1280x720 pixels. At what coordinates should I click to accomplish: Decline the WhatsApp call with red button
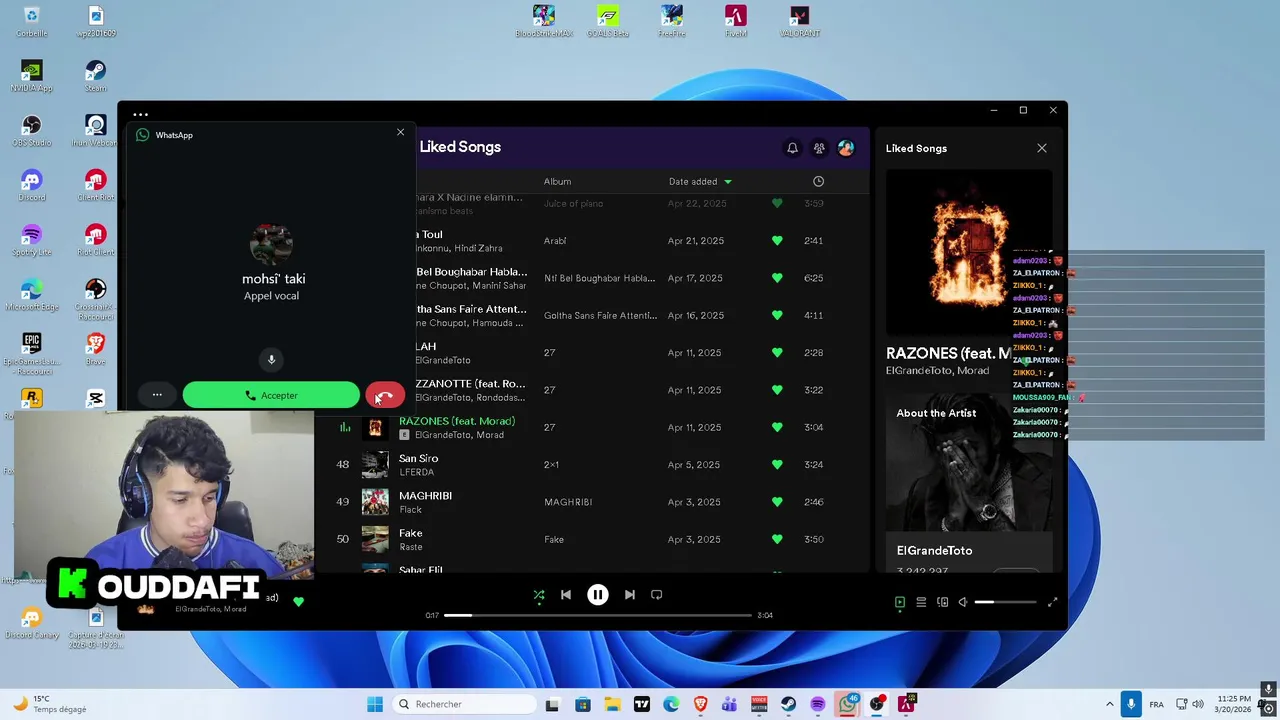point(385,395)
